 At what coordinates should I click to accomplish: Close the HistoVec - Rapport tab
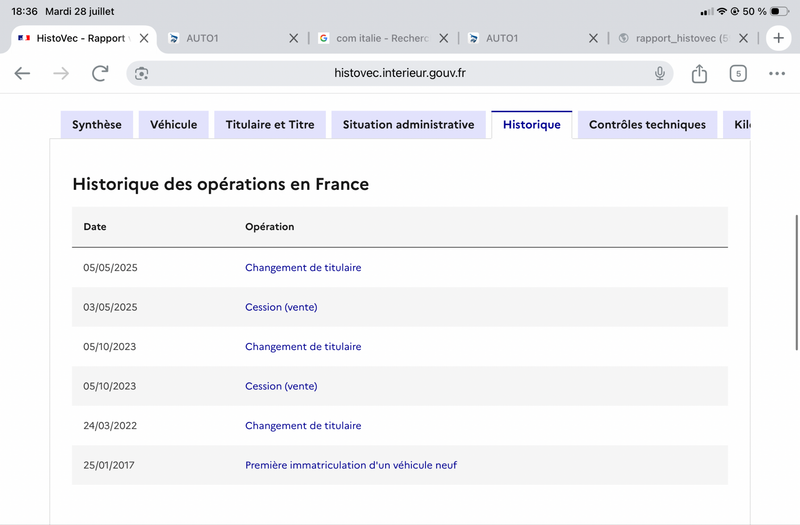point(144,38)
